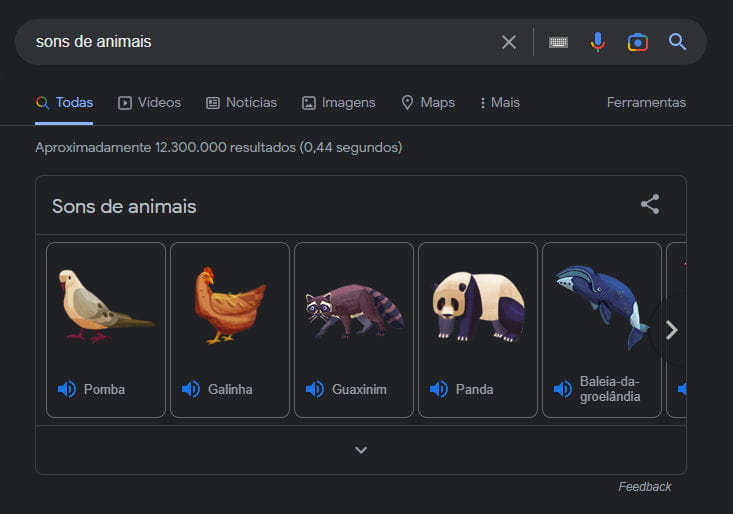The height and width of the screenshot is (514, 733).
Task: Click the magnifying glass search icon
Action: coord(677,42)
